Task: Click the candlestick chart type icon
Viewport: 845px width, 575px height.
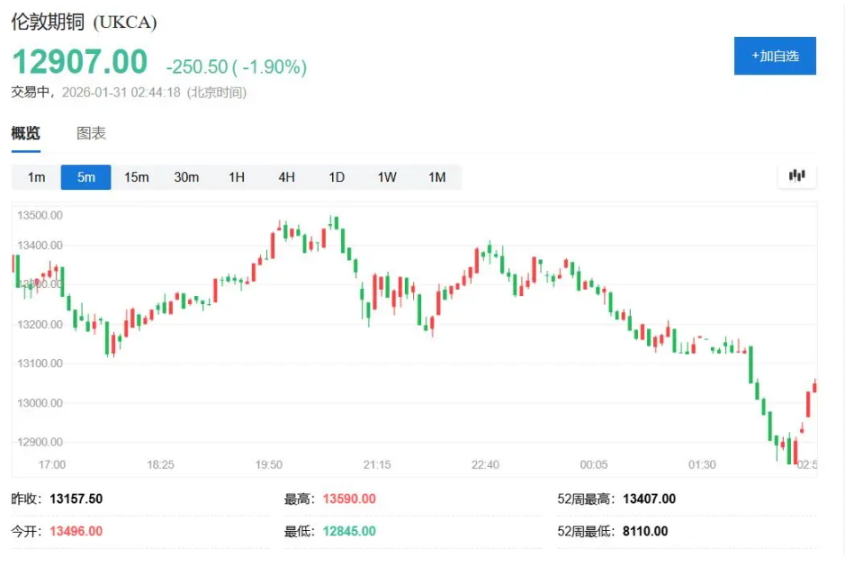Action: [x=797, y=176]
